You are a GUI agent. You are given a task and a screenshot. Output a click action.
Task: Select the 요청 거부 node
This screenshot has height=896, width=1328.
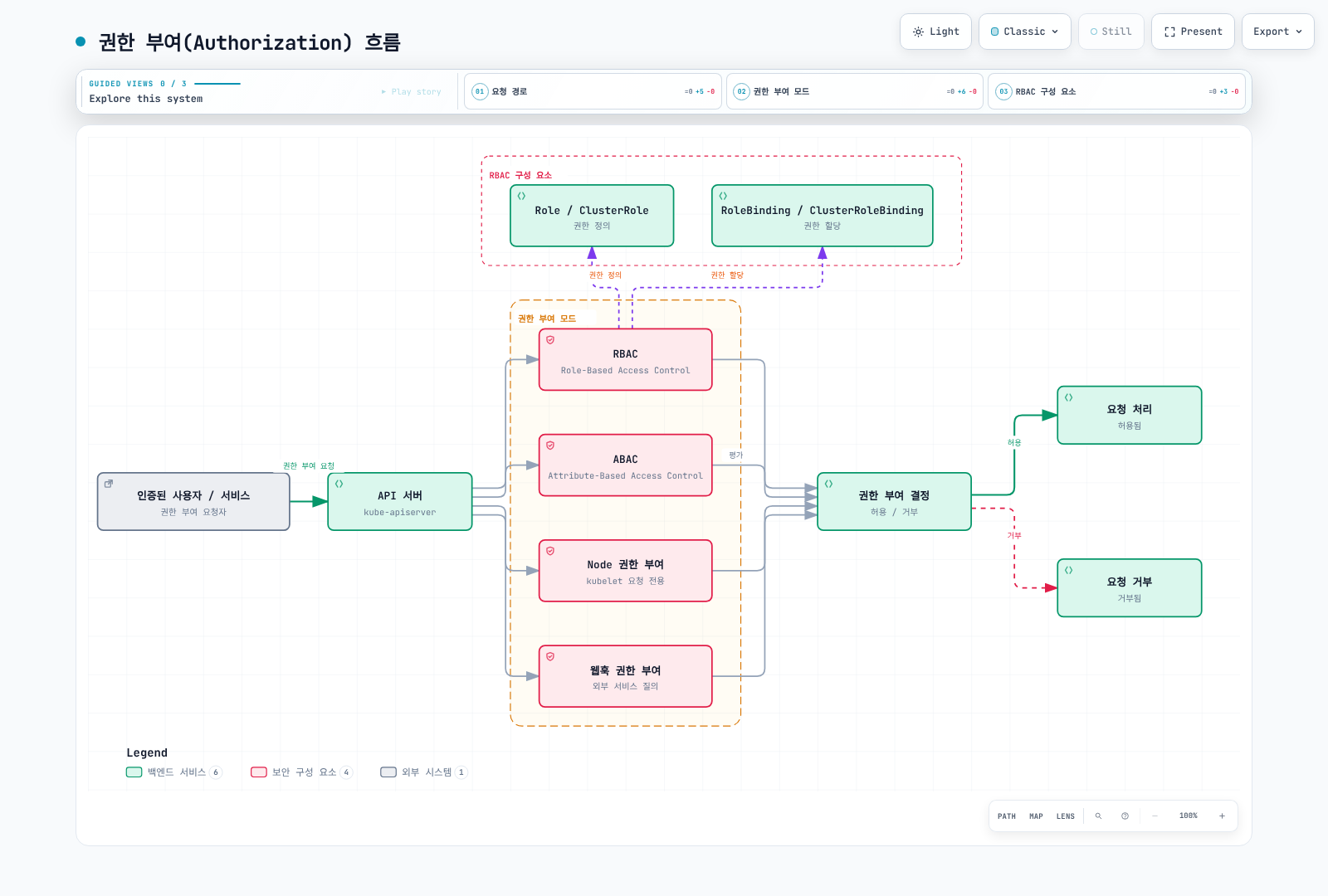pos(1130,588)
